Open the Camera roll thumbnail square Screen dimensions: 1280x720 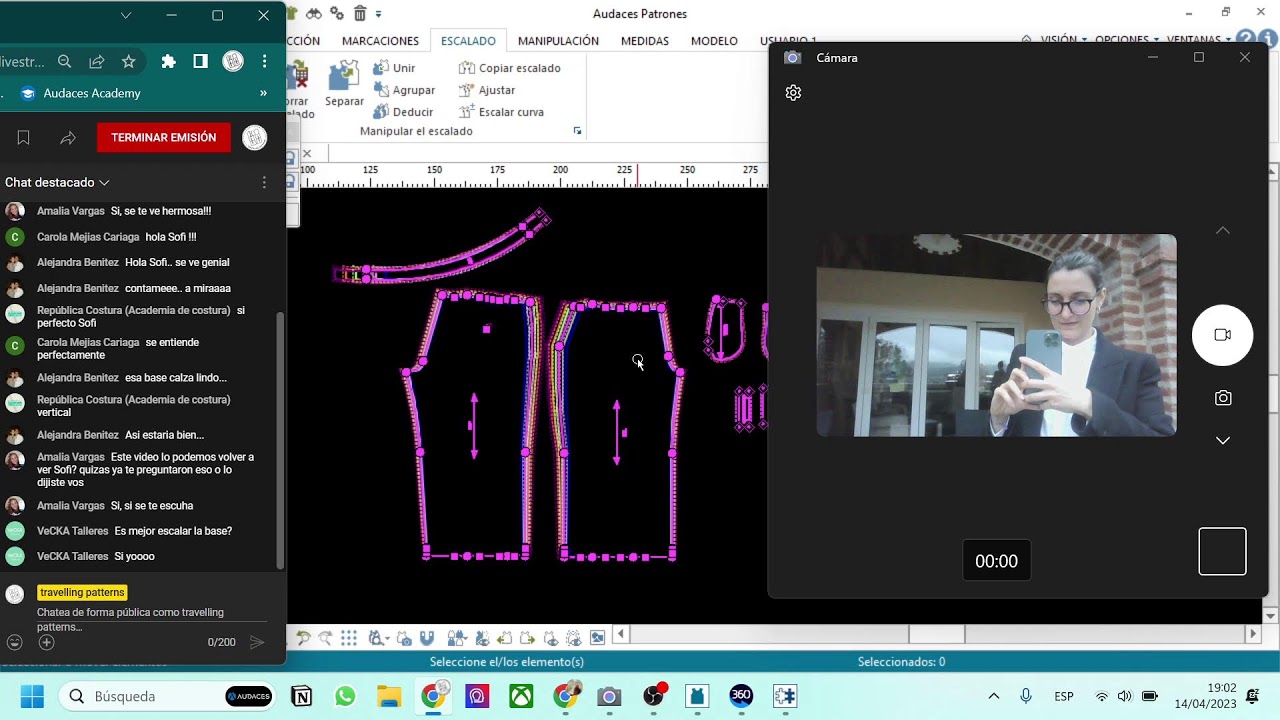click(x=1222, y=551)
